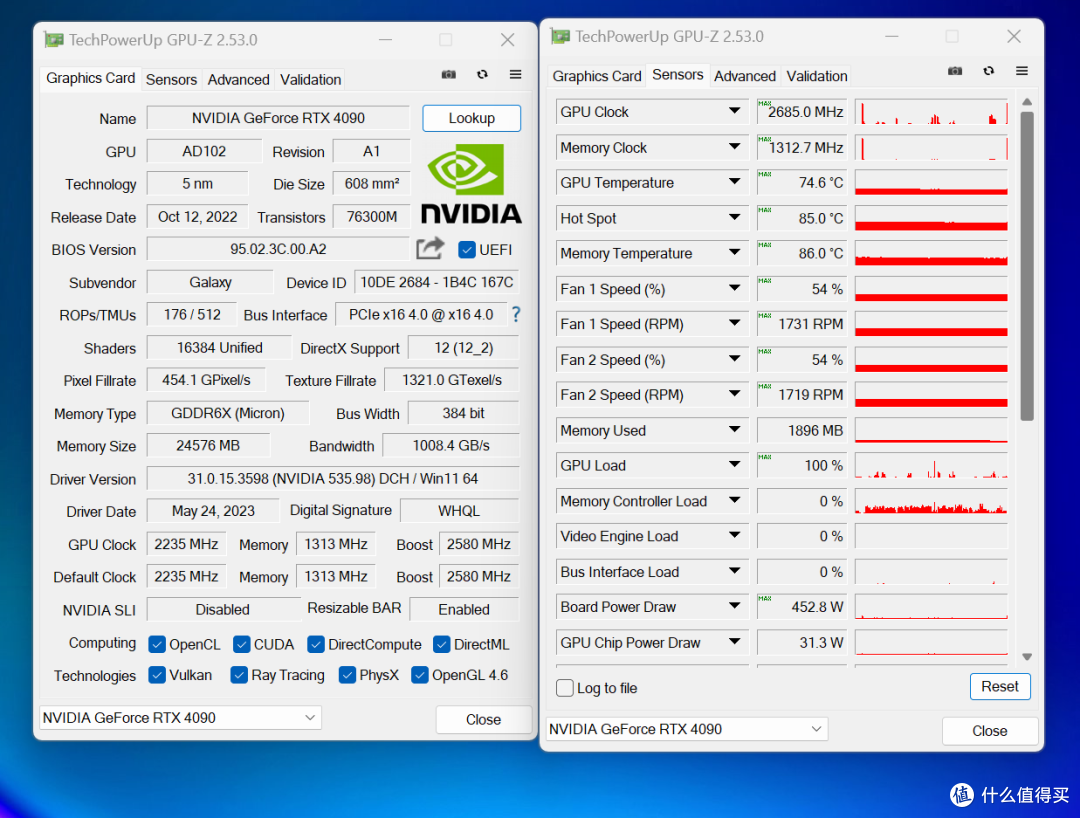The image size is (1080, 818).
Task: Click GPU Clock history graph
Action: pyautogui.click(x=931, y=112)
